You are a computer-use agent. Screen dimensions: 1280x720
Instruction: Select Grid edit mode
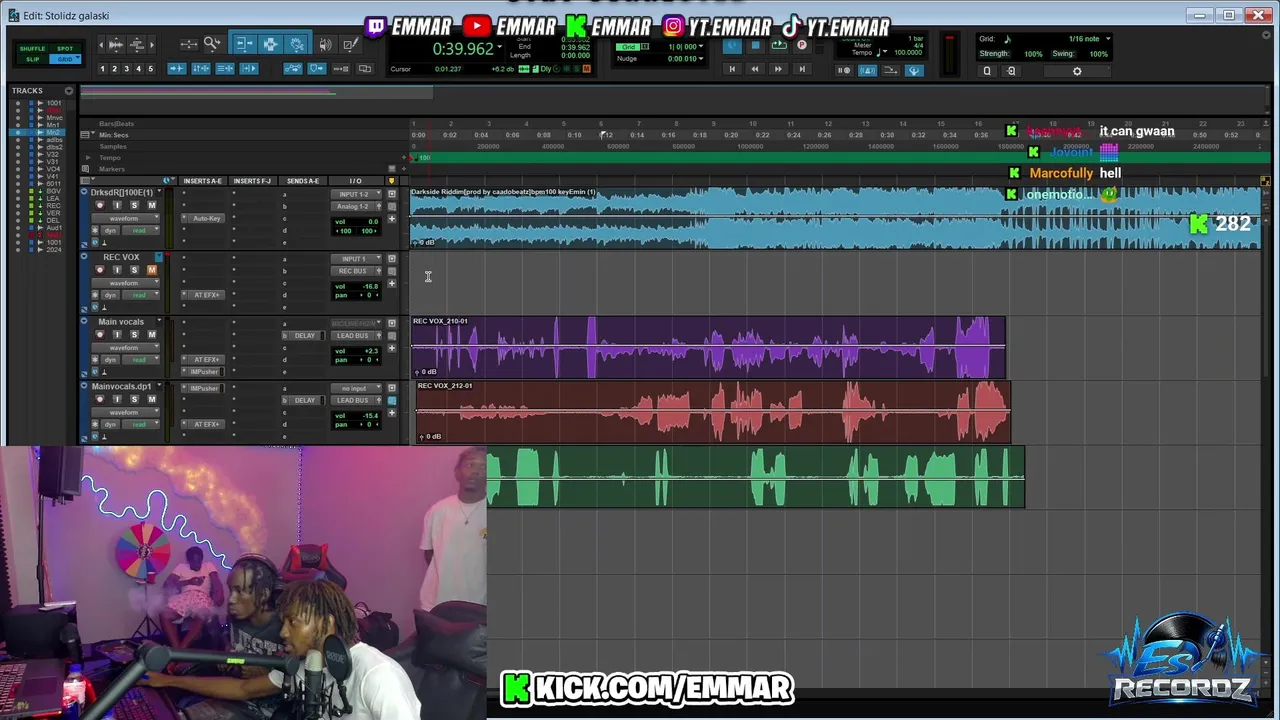click(x=65, y=59)
